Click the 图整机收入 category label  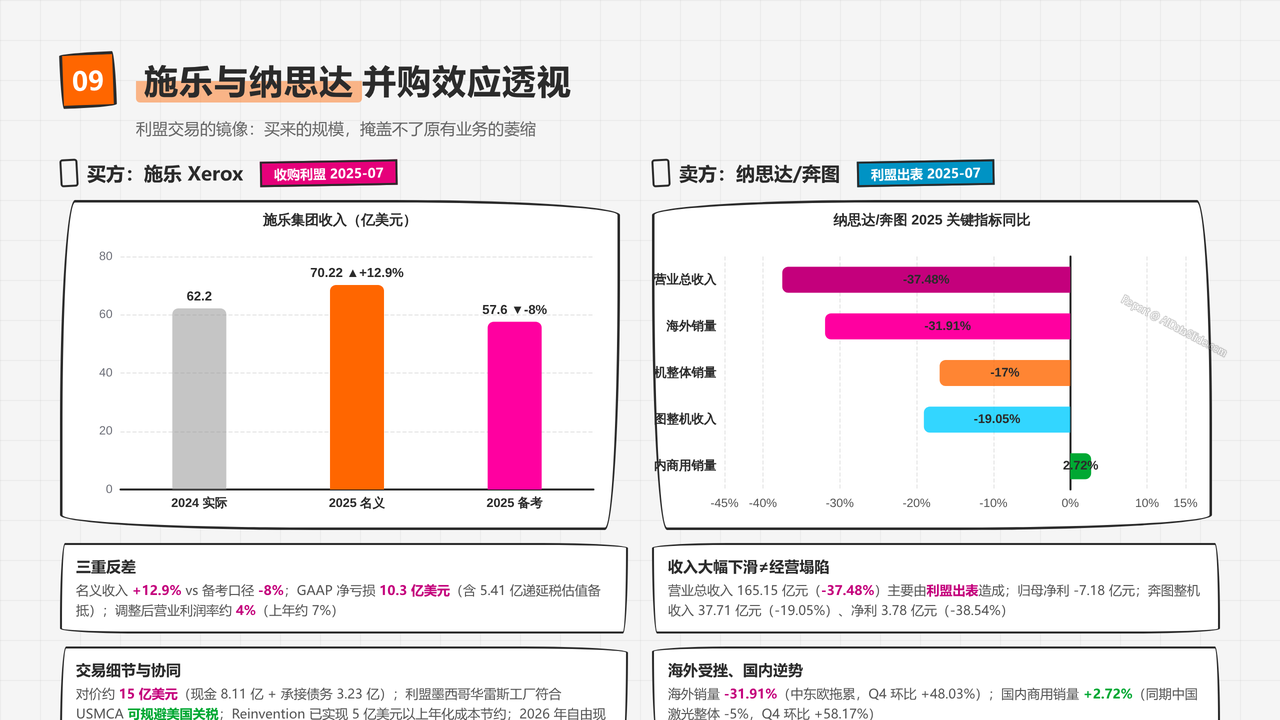pos(685,419)
